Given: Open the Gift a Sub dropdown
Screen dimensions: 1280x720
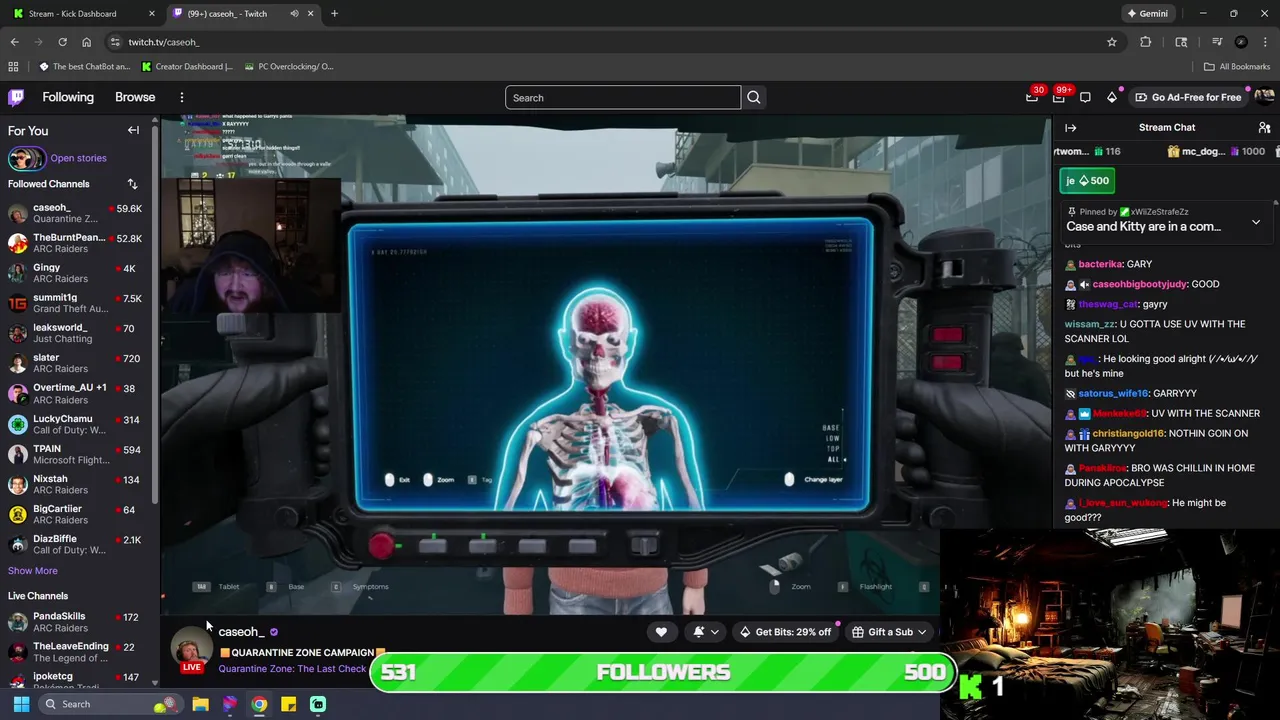Looking at the screenshot, I should click(x=889, y=632).
